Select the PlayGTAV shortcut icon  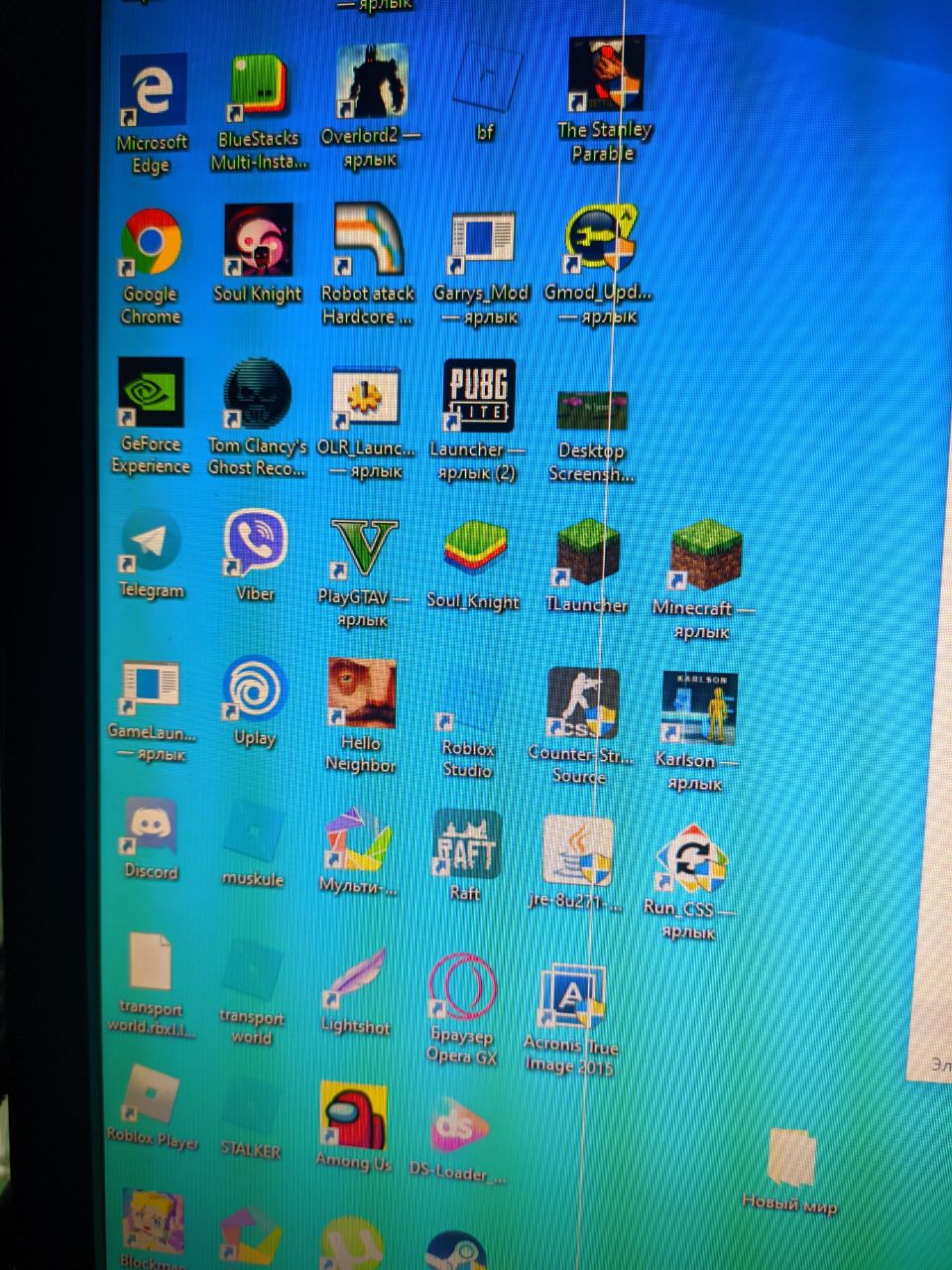[363, 551]
